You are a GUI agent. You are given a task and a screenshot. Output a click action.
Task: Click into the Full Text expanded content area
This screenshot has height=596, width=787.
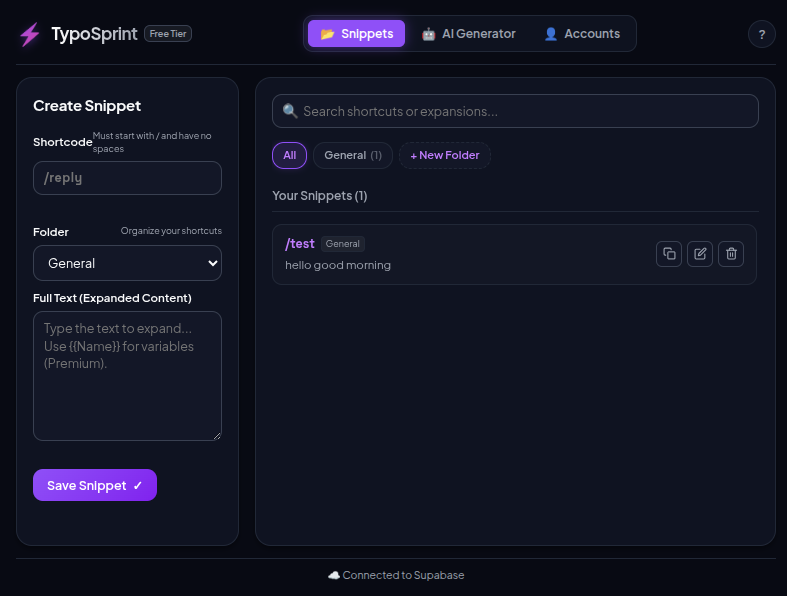127,376
